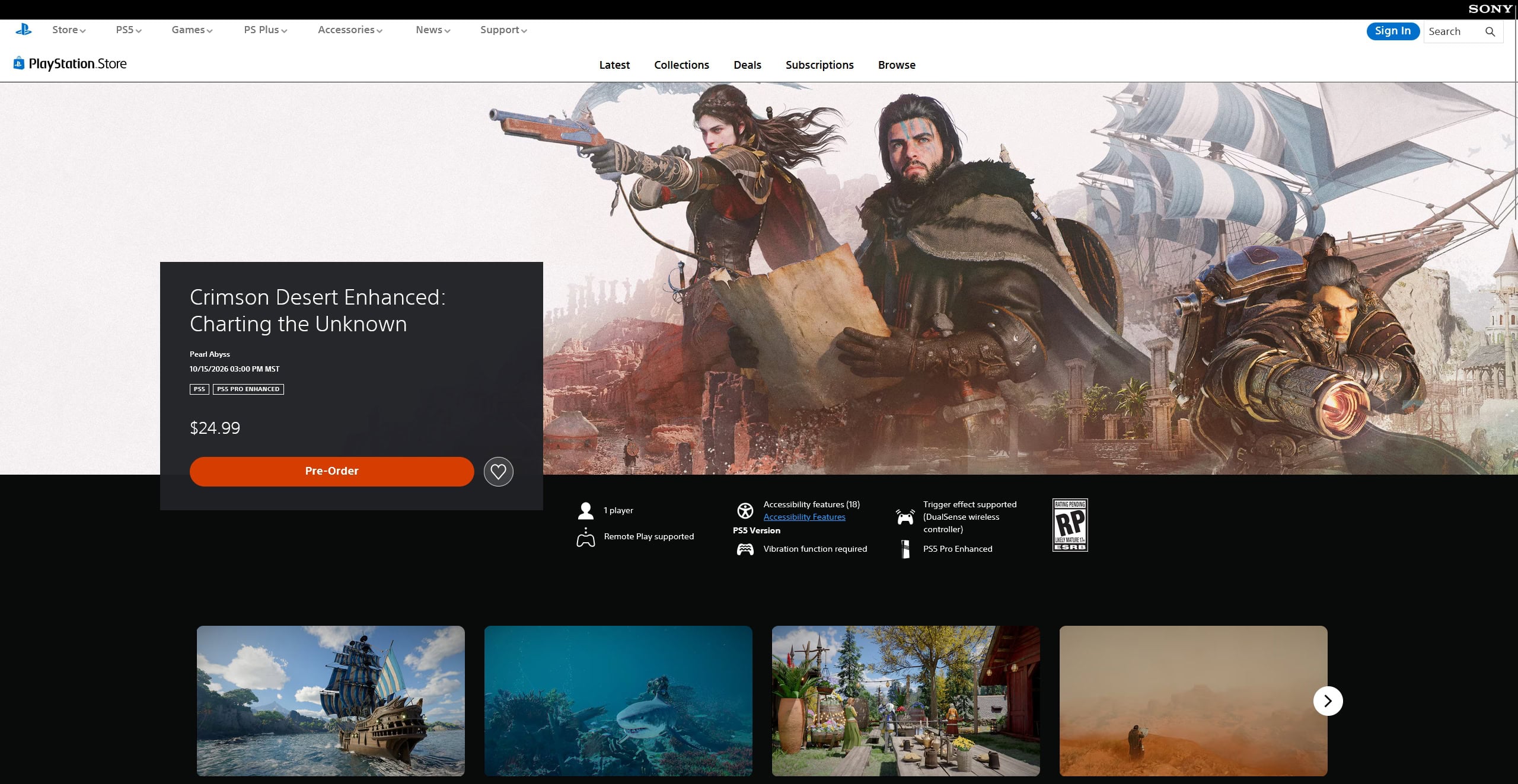Click the PS5 Version heading
Screen dimensions: 1518x784
[x=757, y=531]
